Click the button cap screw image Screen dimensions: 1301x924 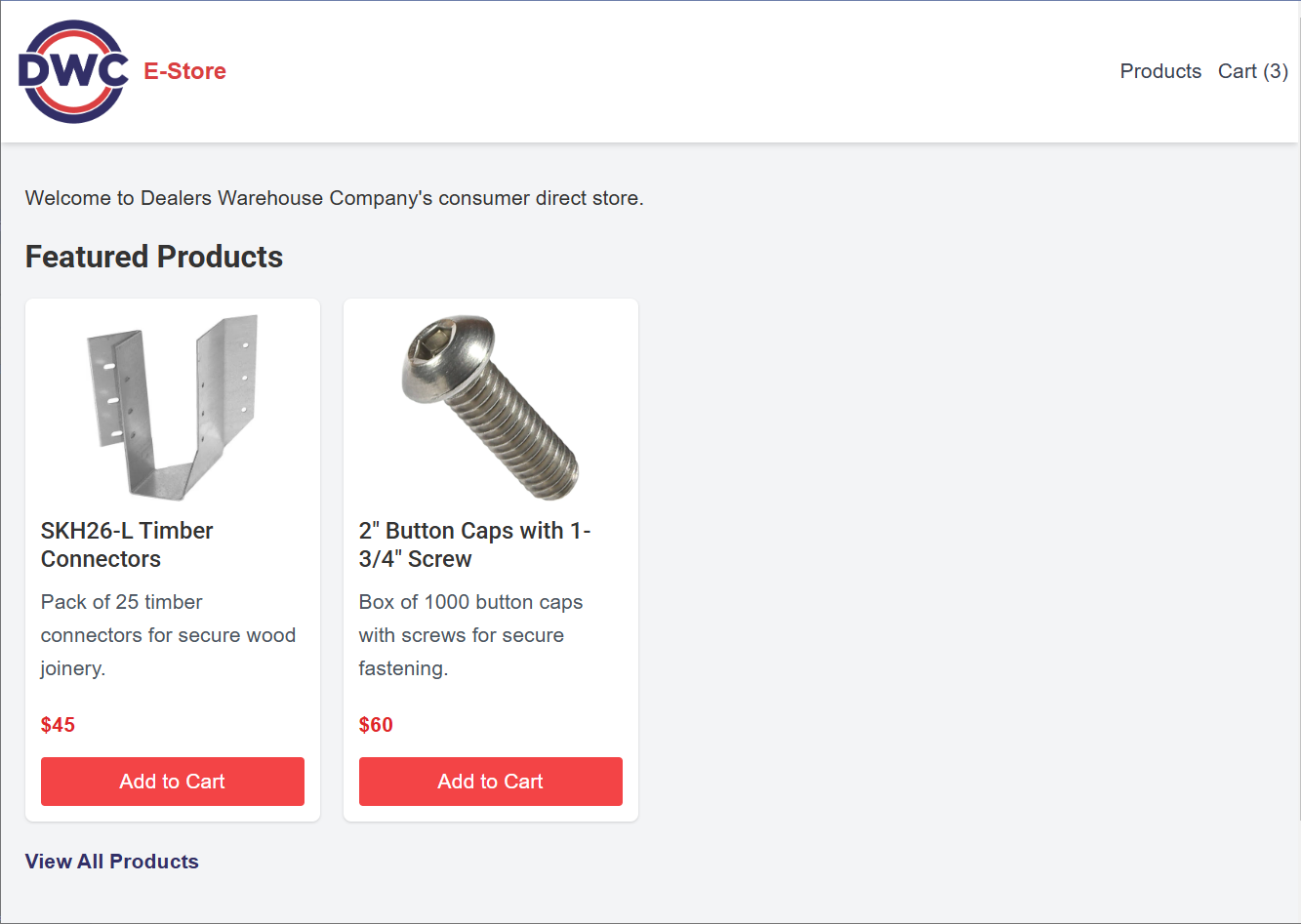pyautogui.click(x=491, y=407)
